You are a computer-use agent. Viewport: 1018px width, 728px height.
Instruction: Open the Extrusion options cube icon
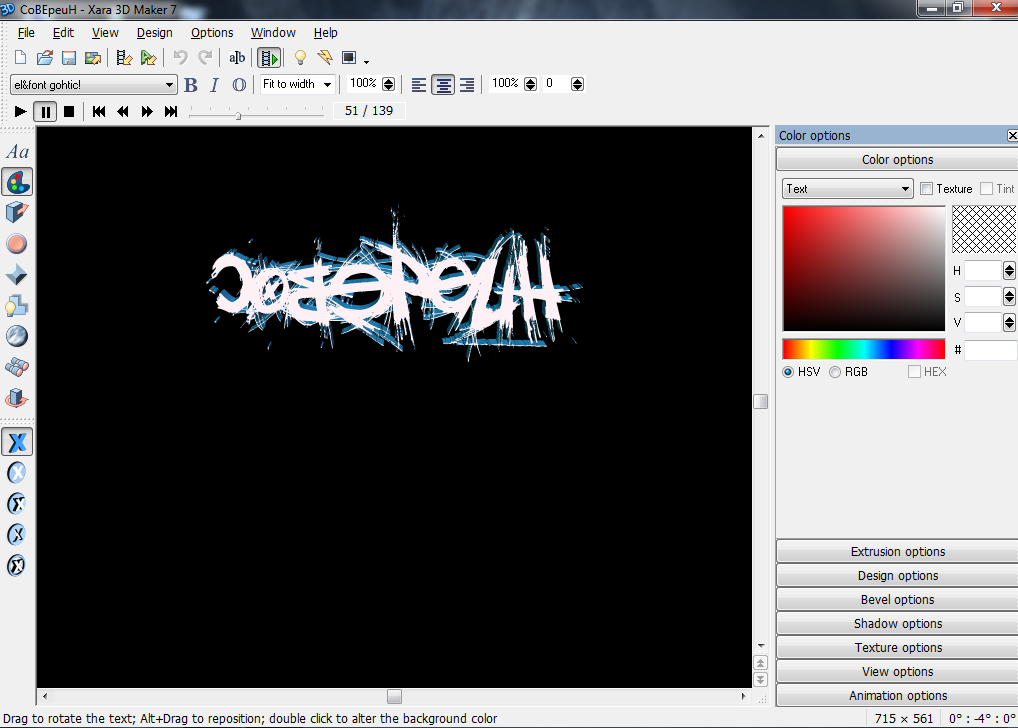click(17, 212)
